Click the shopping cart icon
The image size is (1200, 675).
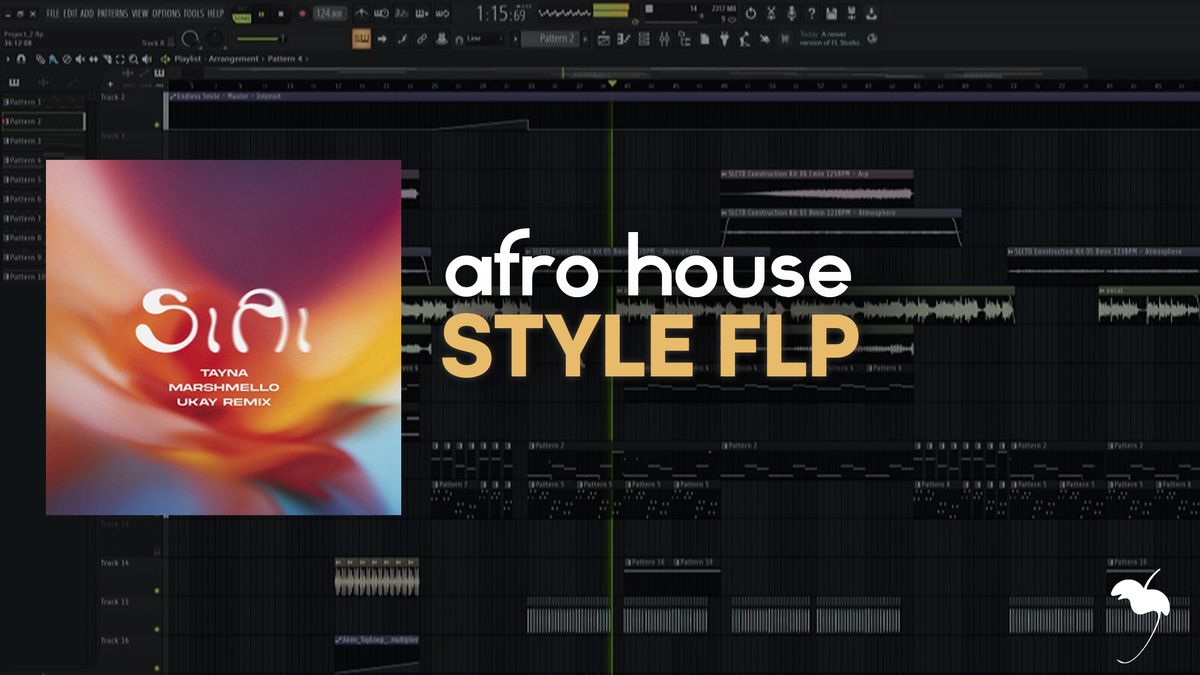785,38
